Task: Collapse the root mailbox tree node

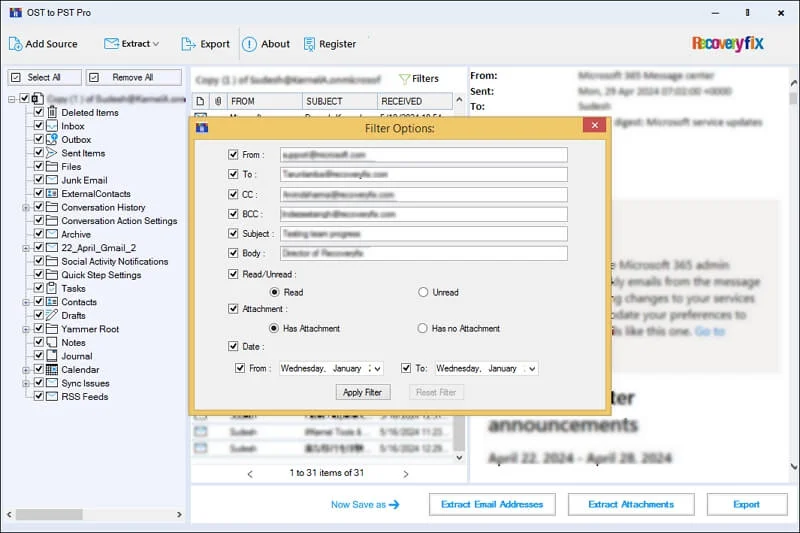Action: [12, 99]
